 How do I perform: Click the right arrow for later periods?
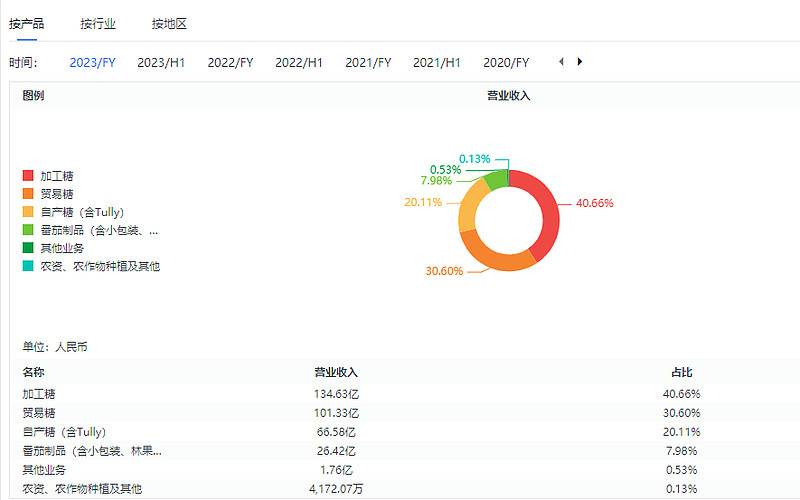[580, 62]
